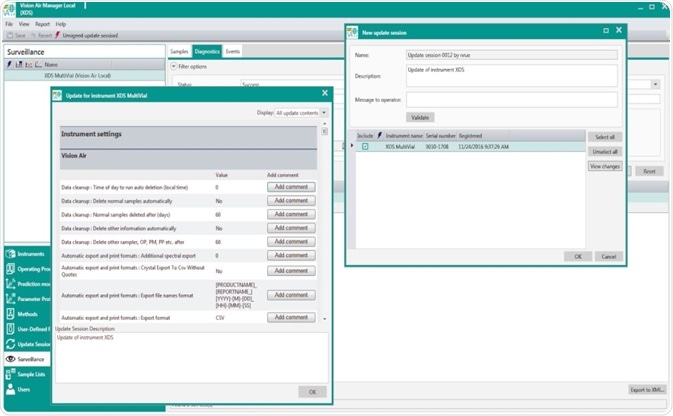673x416 pixels.
Task: Select XDS MultiVial (Vision Air Local) row
Action: [x=84, y=76]
